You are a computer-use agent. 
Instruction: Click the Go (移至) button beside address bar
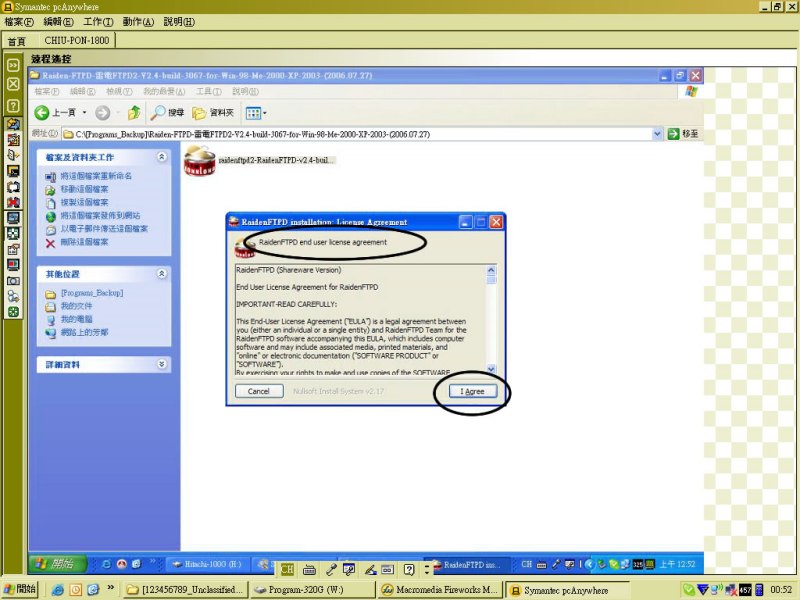pos(683,134)
